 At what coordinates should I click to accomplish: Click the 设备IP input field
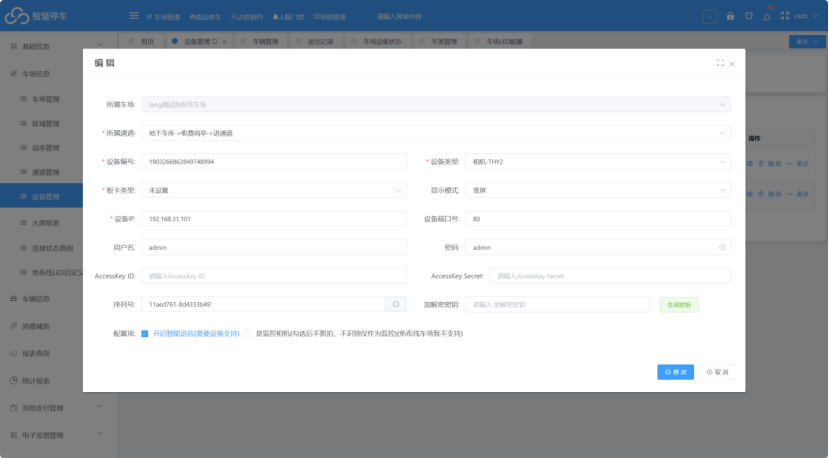tap(274, 218)
